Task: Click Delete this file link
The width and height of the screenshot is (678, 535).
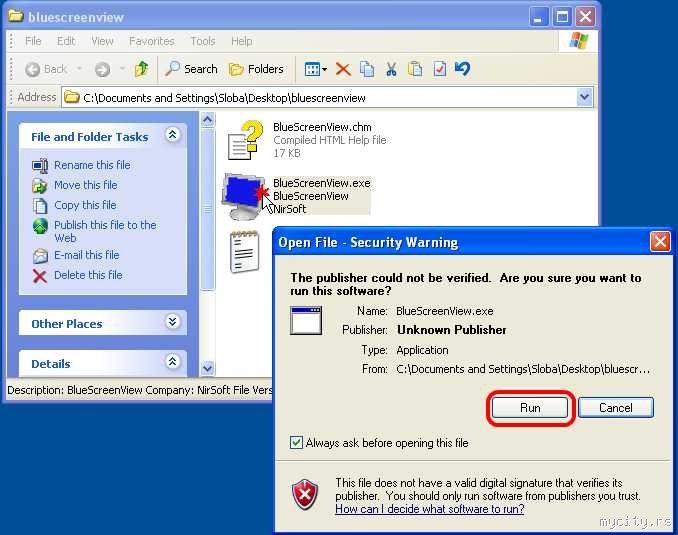Action: coord(88,275)
